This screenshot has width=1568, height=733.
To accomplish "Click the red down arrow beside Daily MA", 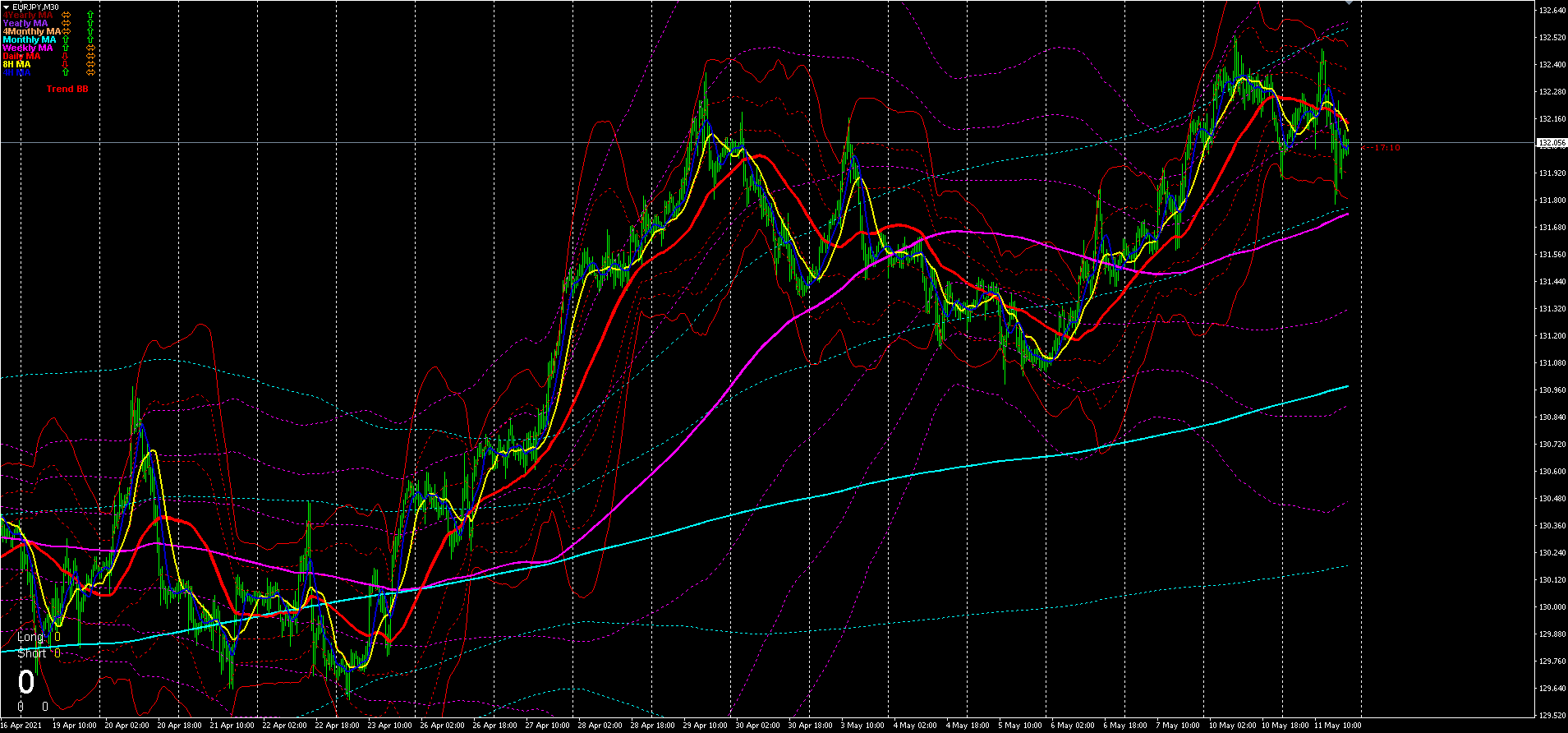I will [66, 56].
